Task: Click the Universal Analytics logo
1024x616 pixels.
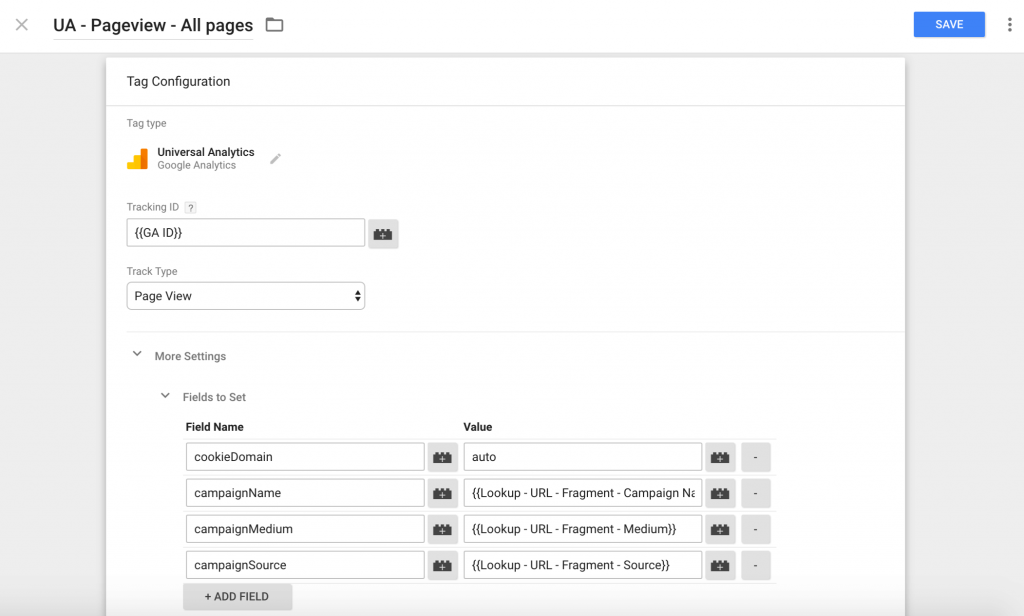Action: [138, 157]
